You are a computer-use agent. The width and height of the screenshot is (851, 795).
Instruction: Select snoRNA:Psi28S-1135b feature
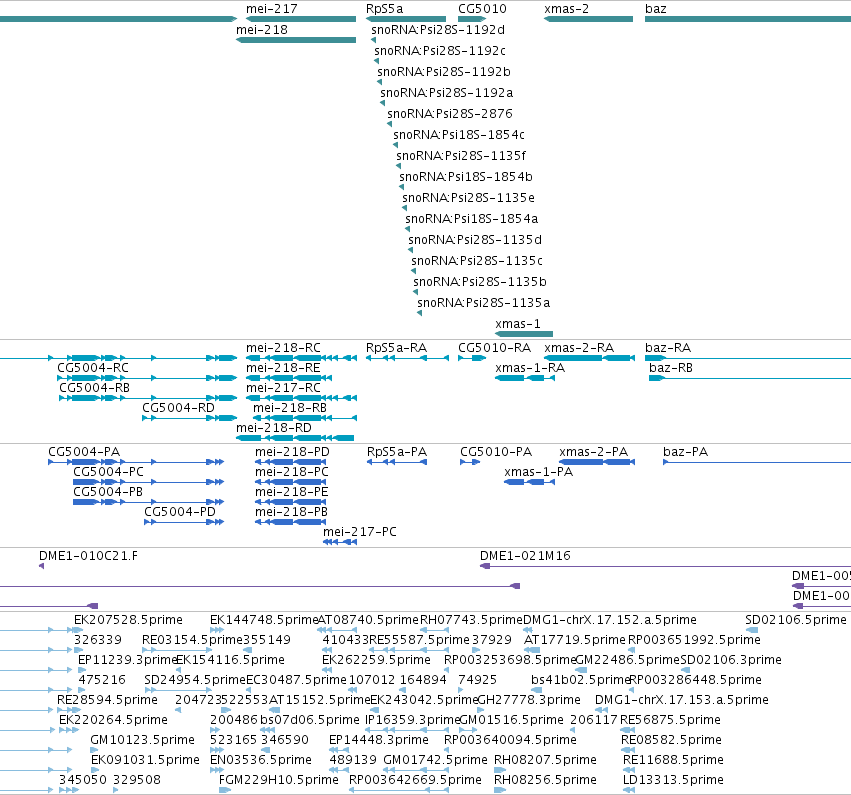(x=415, y=292)
